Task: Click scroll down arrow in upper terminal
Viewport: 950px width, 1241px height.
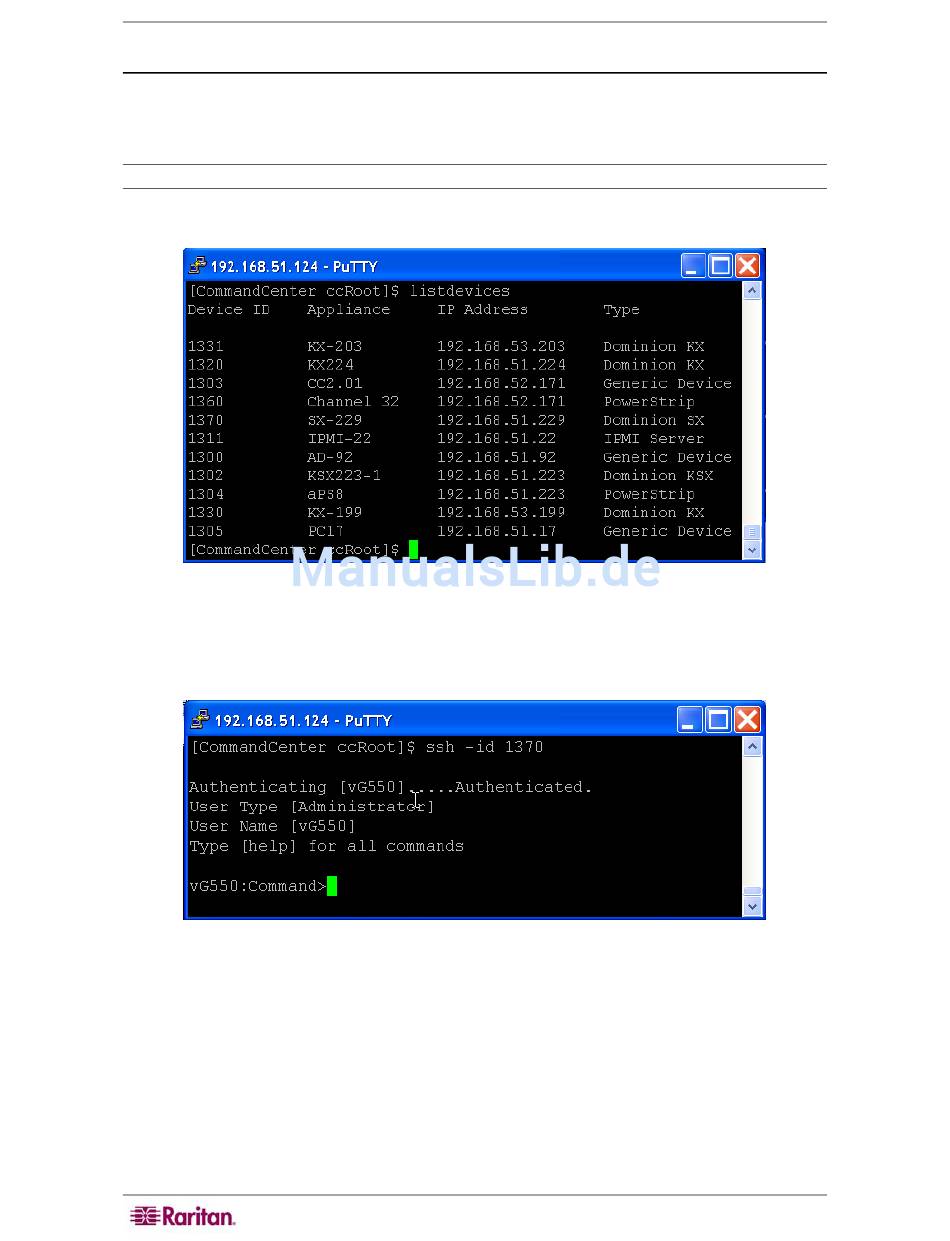Action: click(x=752, y=550)
